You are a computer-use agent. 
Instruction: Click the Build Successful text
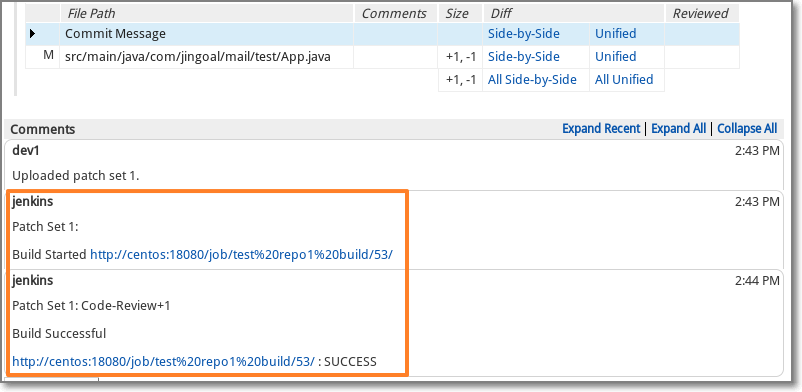pos(59,334)
